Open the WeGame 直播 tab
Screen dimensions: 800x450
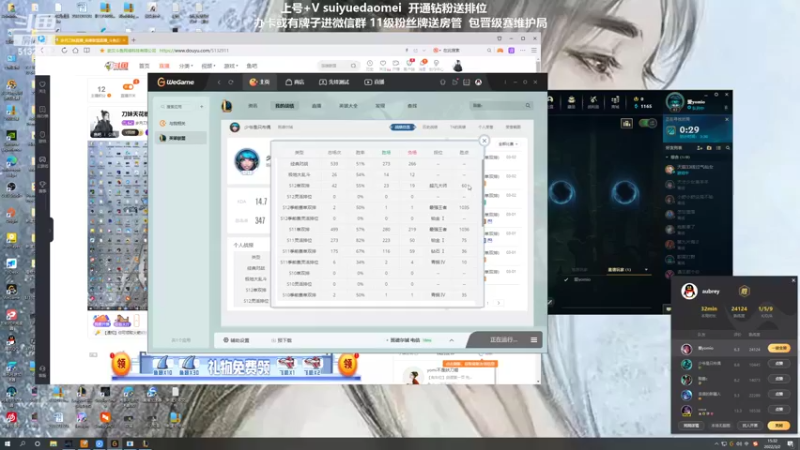(374, 82)
